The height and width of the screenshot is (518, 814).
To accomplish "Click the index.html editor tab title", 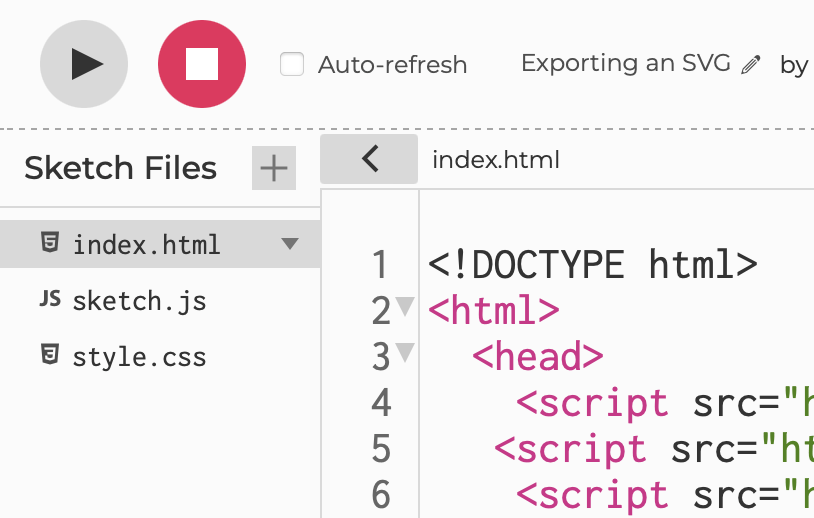I will pos(496,160).
